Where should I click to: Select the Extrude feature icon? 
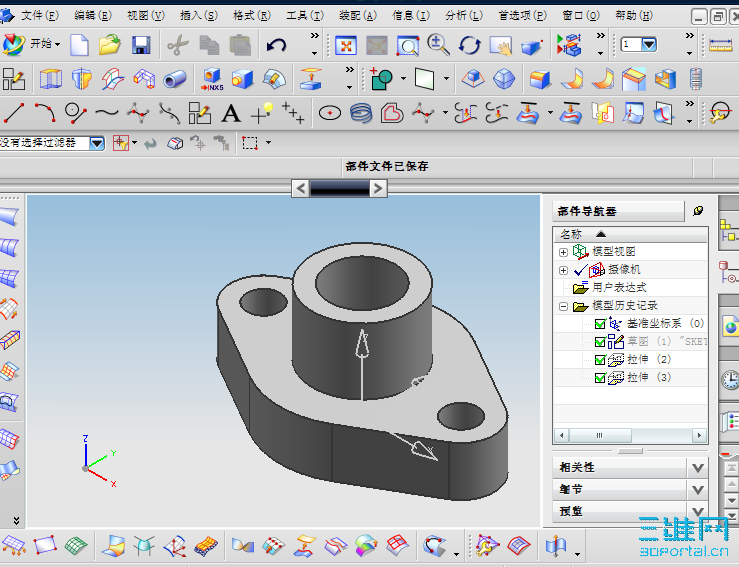50,79
